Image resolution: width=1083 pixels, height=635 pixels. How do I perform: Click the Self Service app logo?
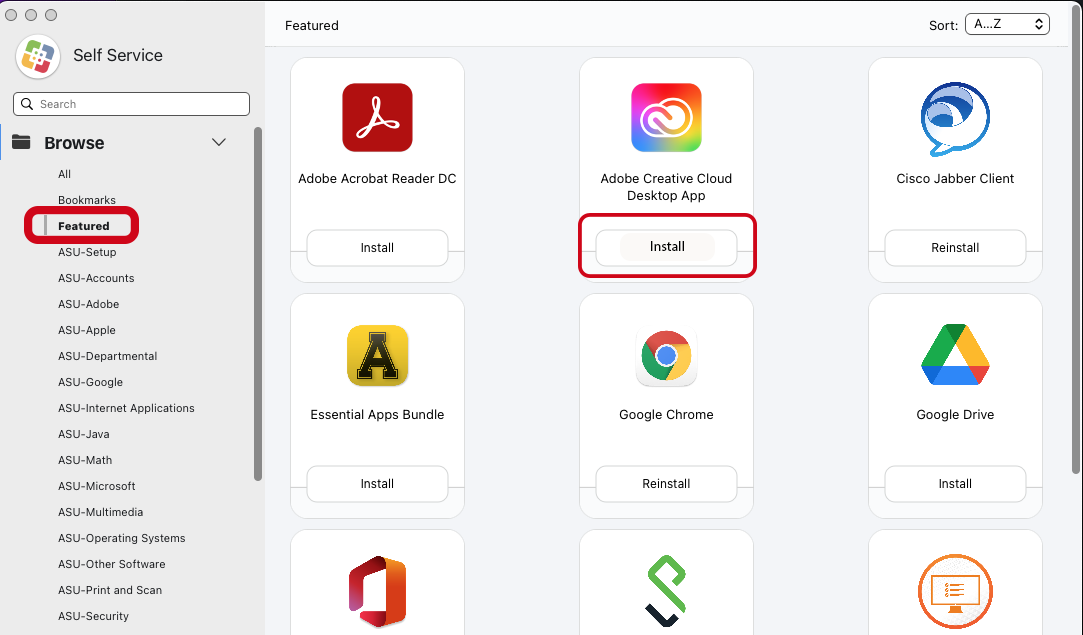[38, 56]
